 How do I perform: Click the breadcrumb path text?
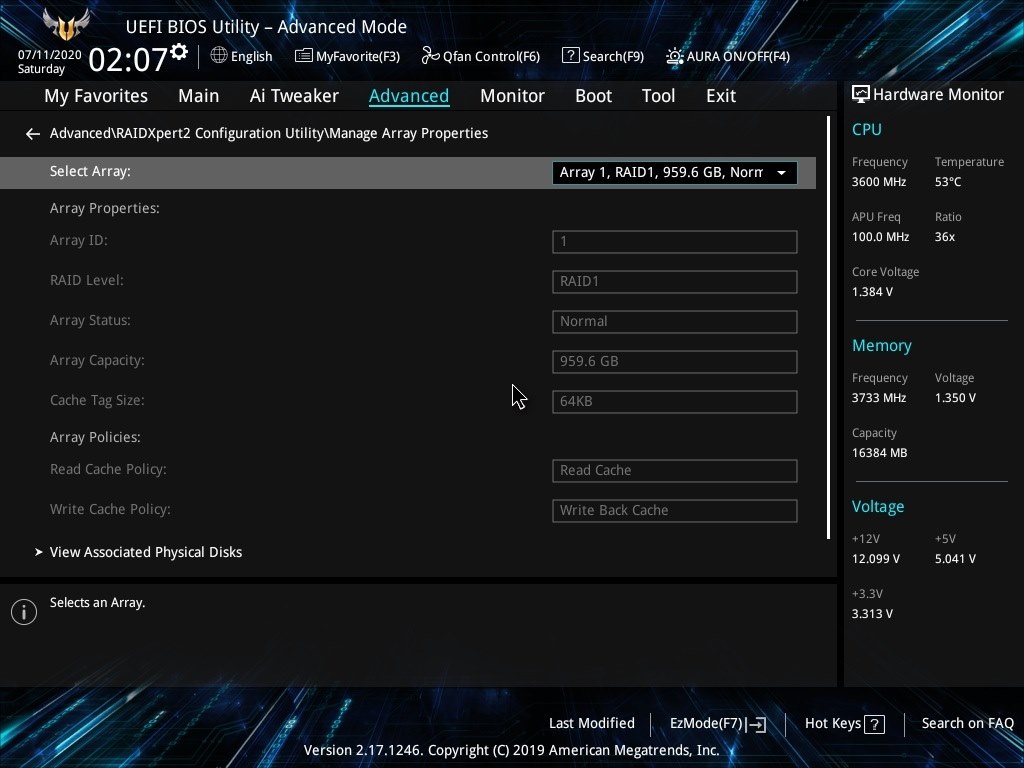(269, 133)
